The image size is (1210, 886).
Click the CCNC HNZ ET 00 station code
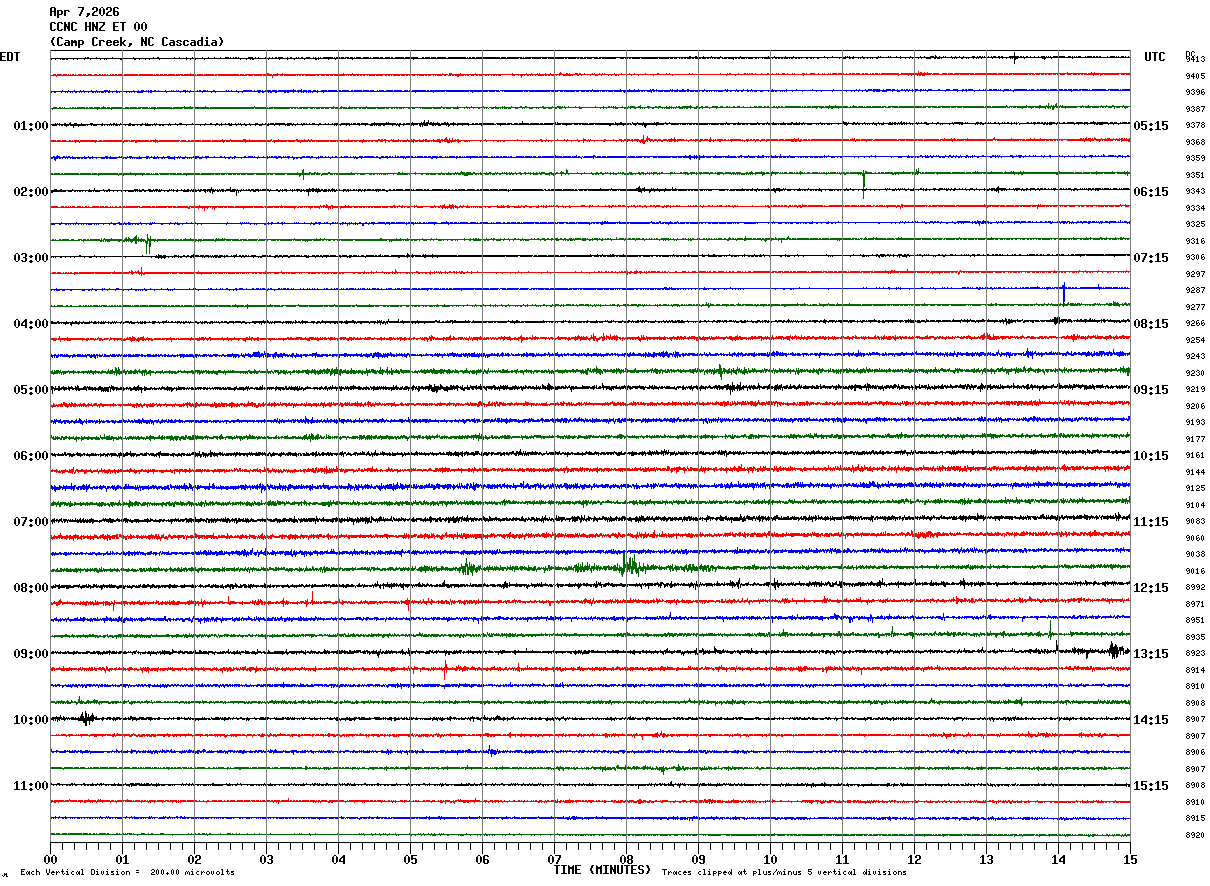point(98,27)
